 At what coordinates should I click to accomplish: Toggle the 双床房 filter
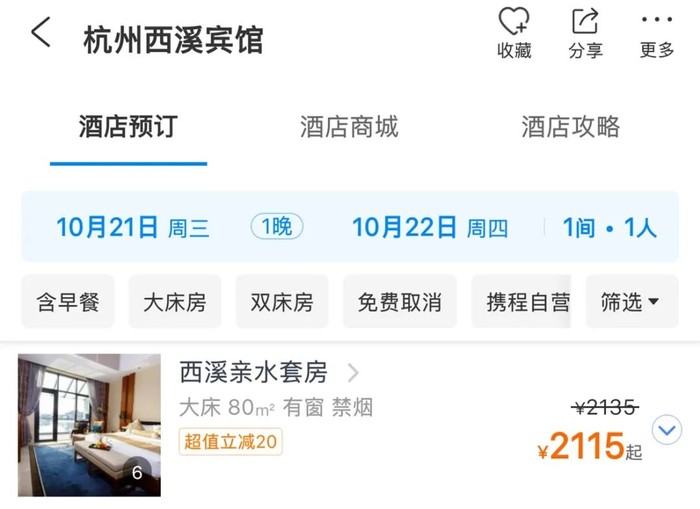[281, 302]
